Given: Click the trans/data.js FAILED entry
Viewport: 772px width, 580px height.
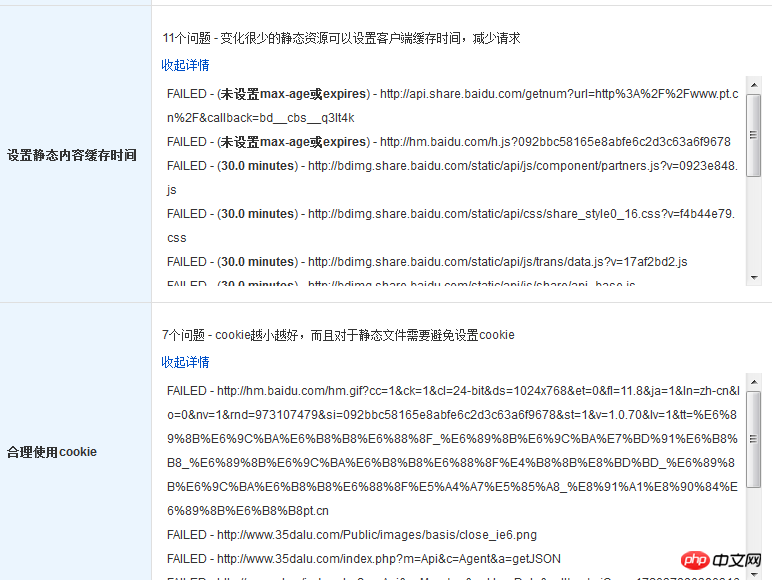Looking at the screenshot, I should point(427,262).
